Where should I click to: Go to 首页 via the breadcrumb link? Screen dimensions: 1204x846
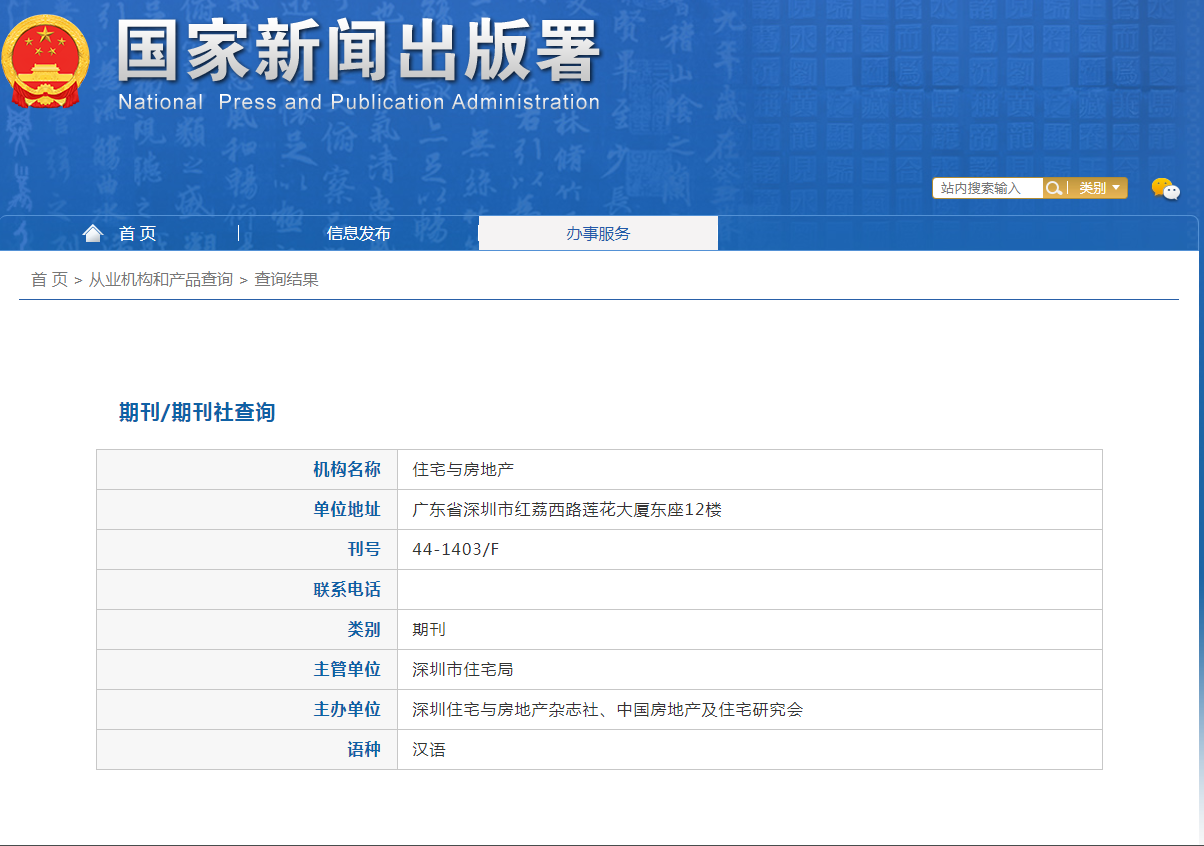[x=49, y=280]
